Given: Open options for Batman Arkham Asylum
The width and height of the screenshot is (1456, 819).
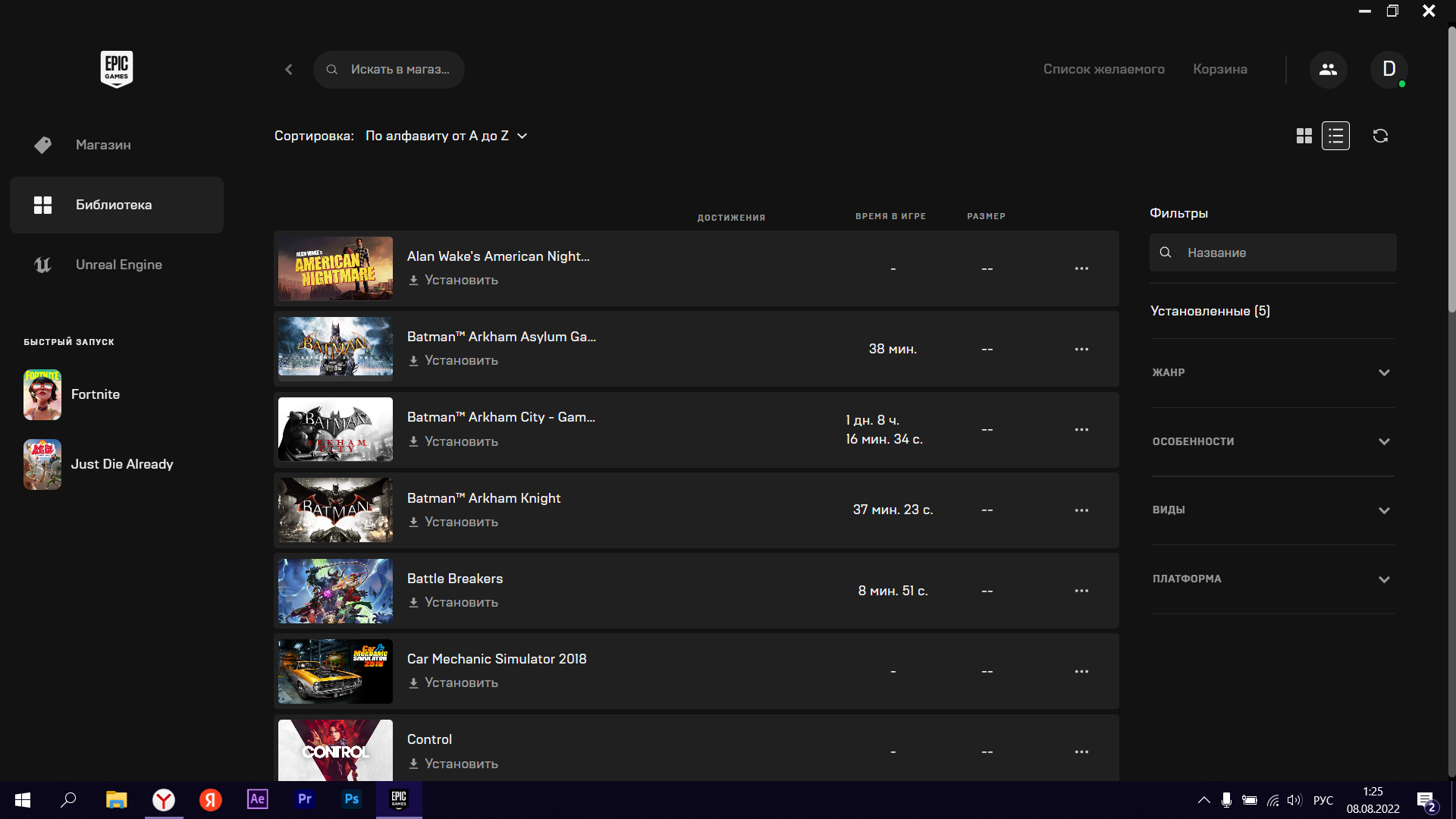Looking at the screenshot, I should click(x=1081, y=349).
